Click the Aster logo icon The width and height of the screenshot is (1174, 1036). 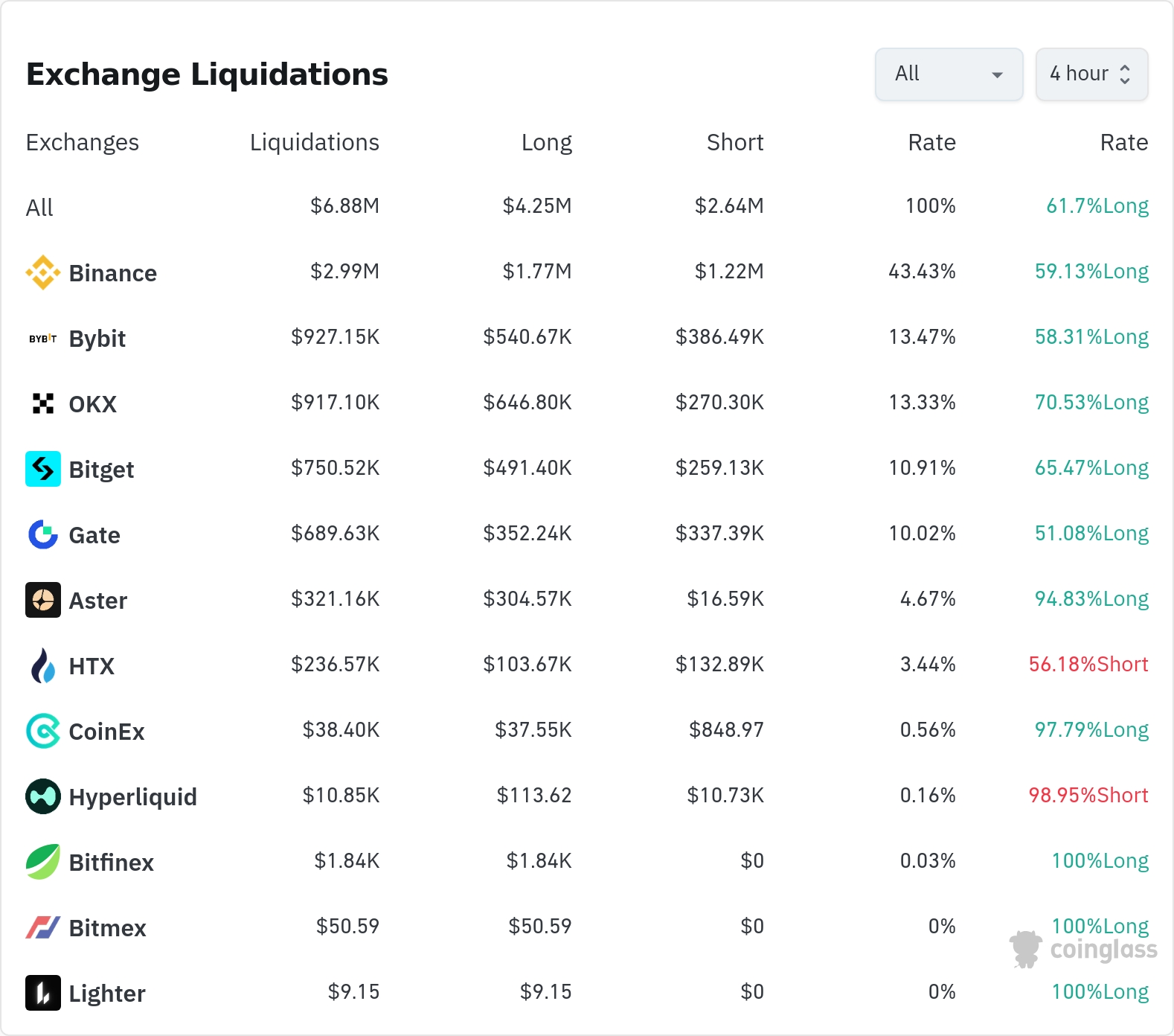(43, 600)
